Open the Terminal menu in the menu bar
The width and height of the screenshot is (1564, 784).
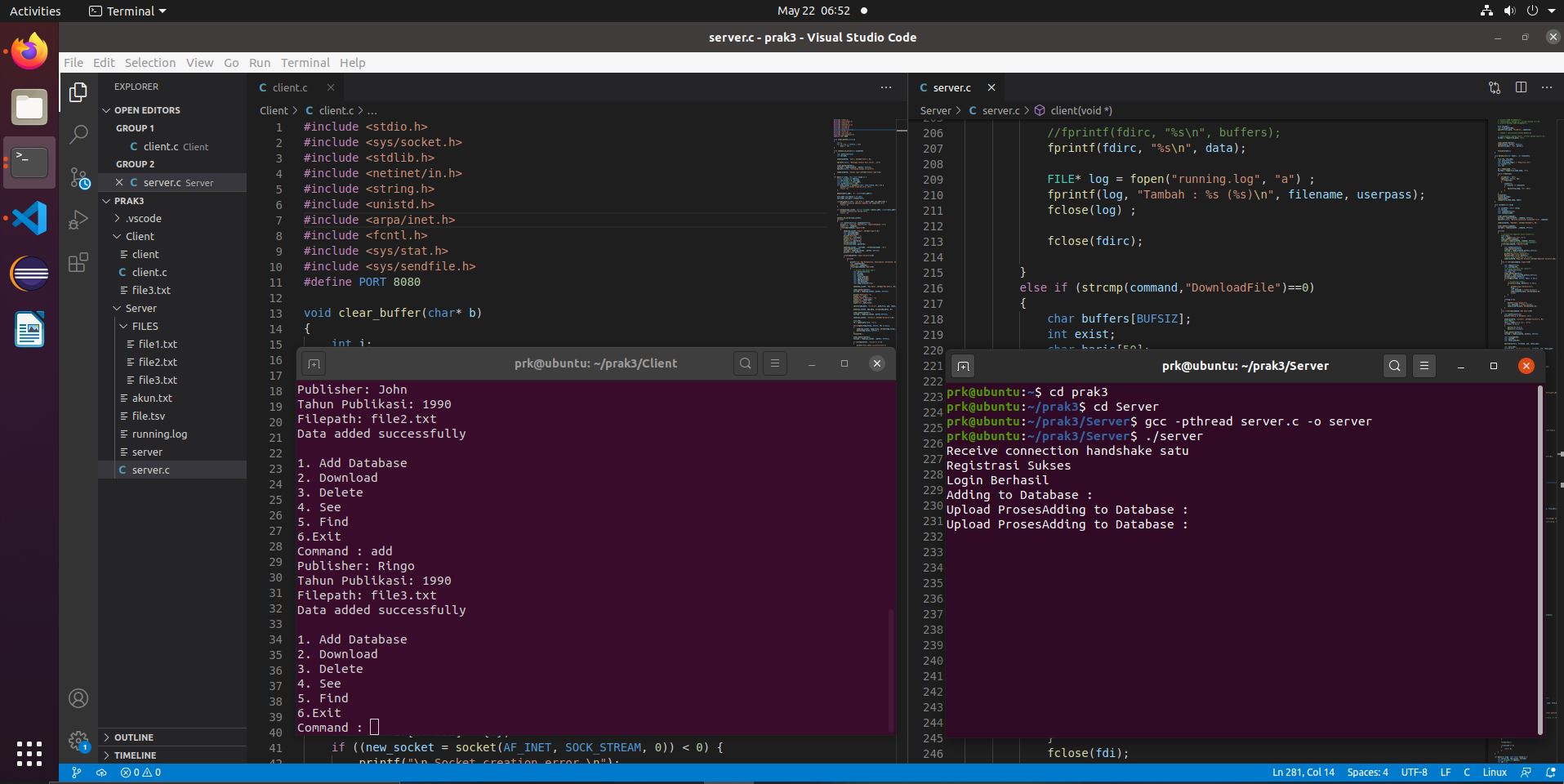click(305, 62)
